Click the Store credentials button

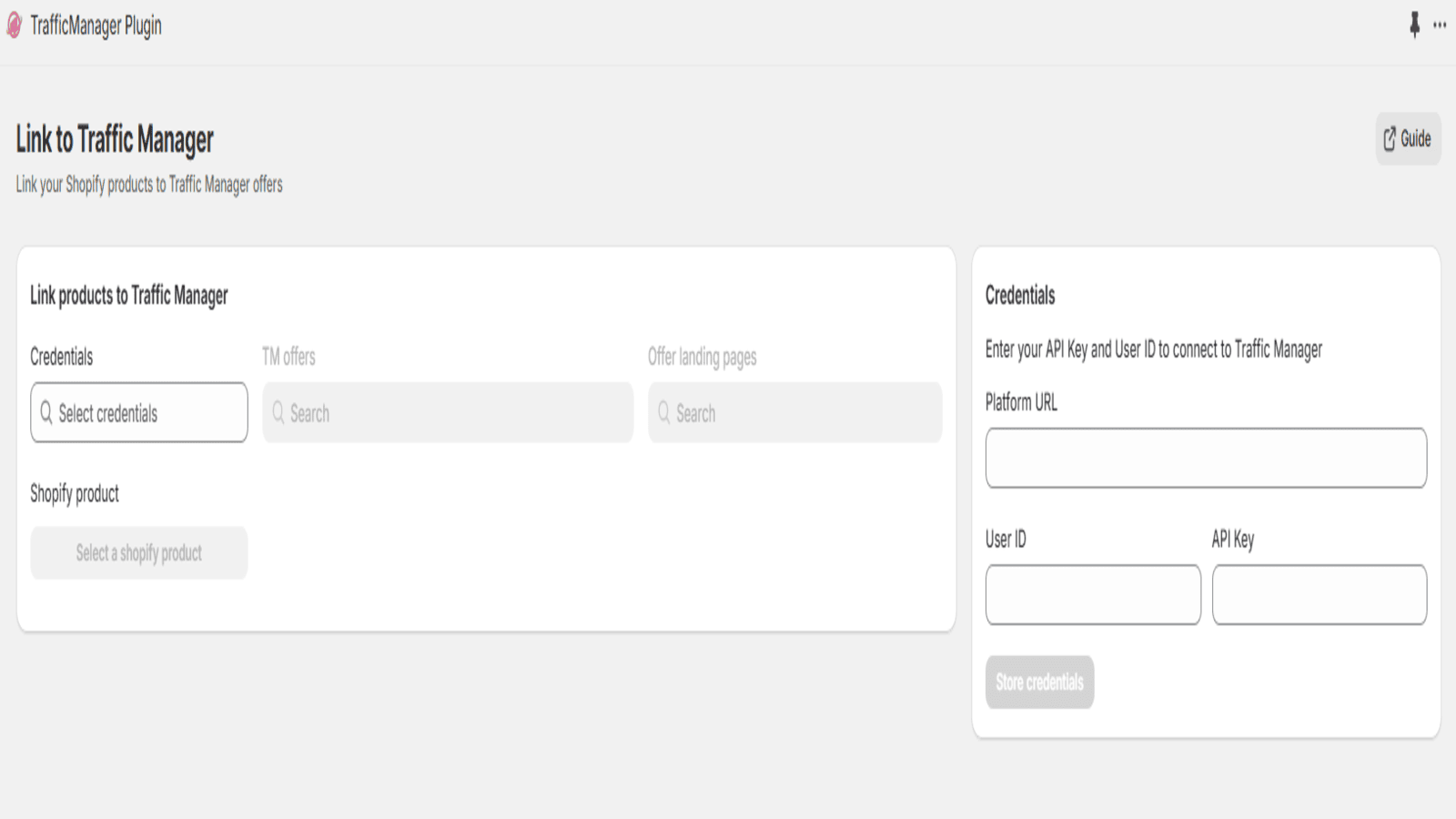coord(1039,682)
